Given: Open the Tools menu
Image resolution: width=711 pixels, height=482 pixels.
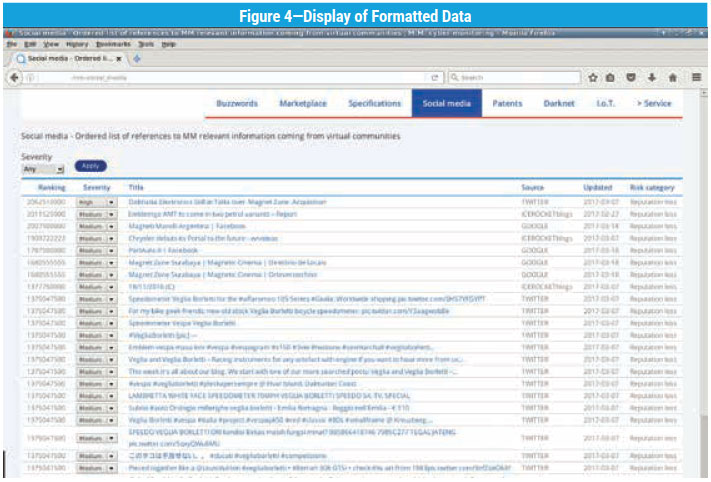Looking at the screenshot, I should 146,44.
